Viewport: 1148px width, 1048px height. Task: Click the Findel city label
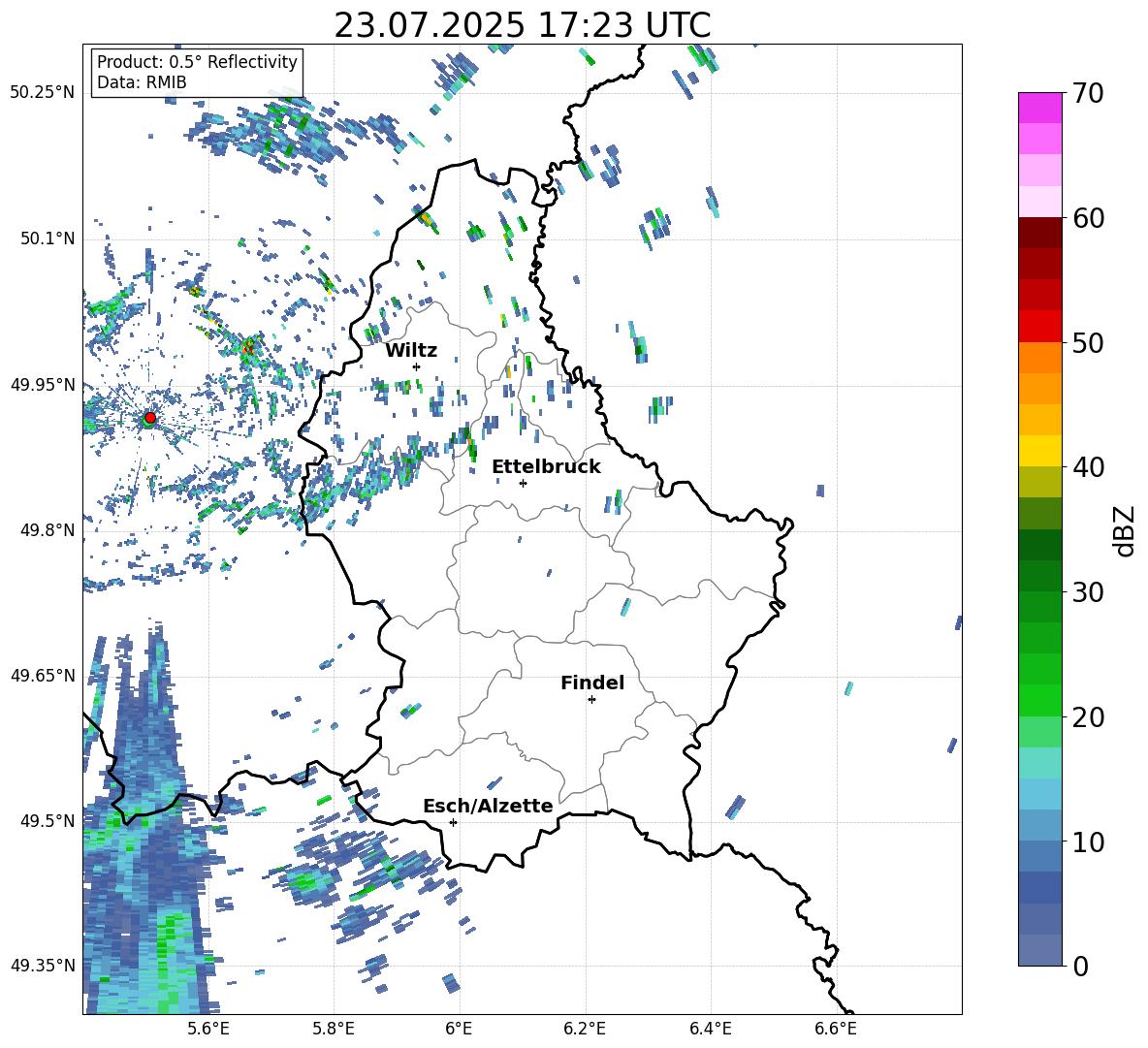tap(592, 683)
